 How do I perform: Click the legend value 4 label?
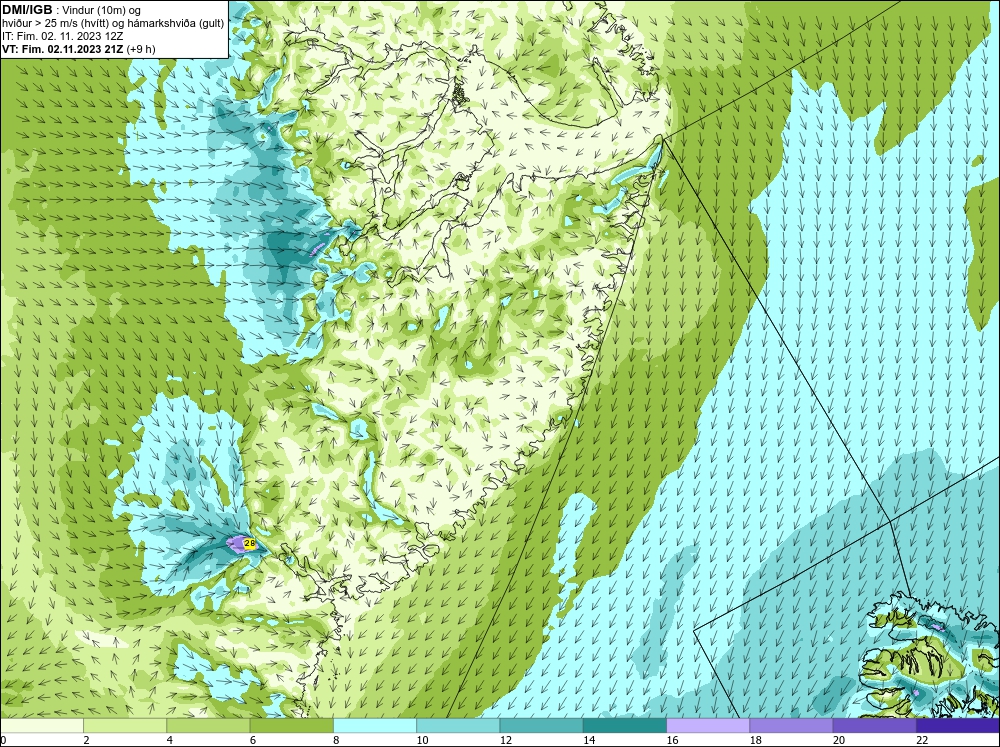[170, 740]
